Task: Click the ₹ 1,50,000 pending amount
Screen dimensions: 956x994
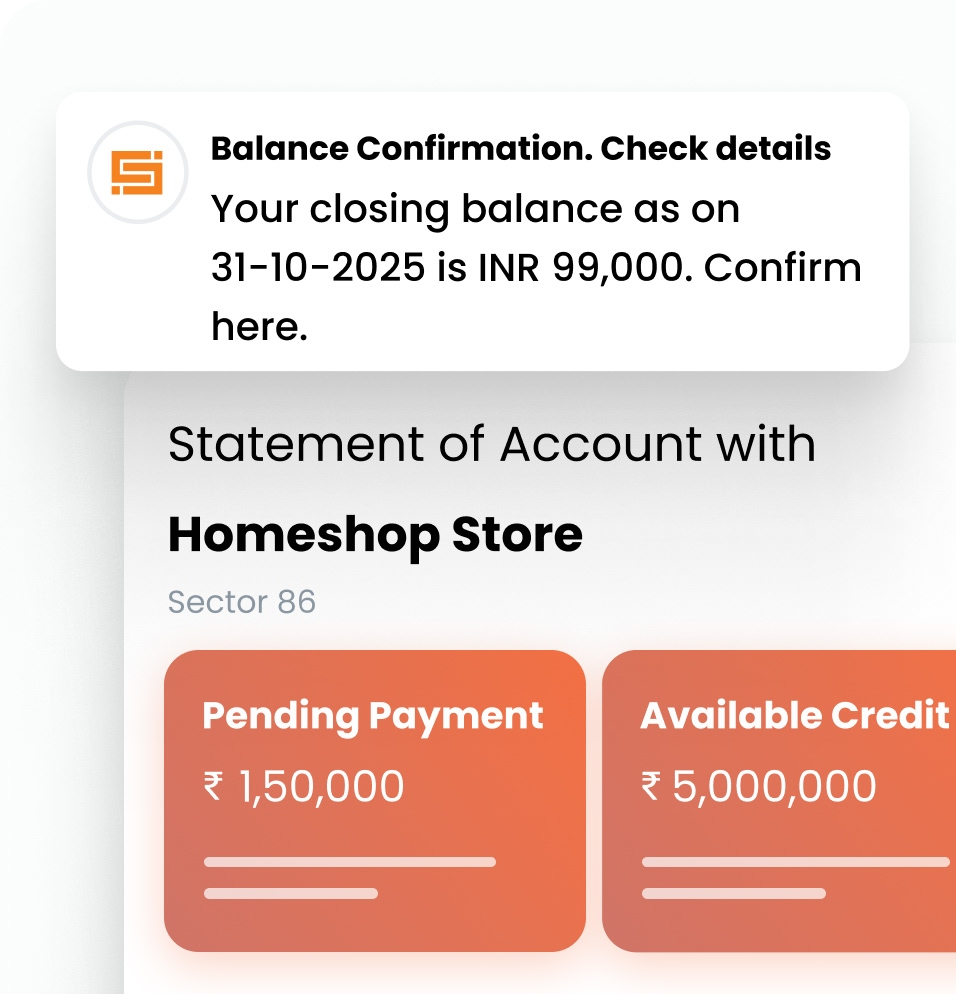Action: click(304, 787)
